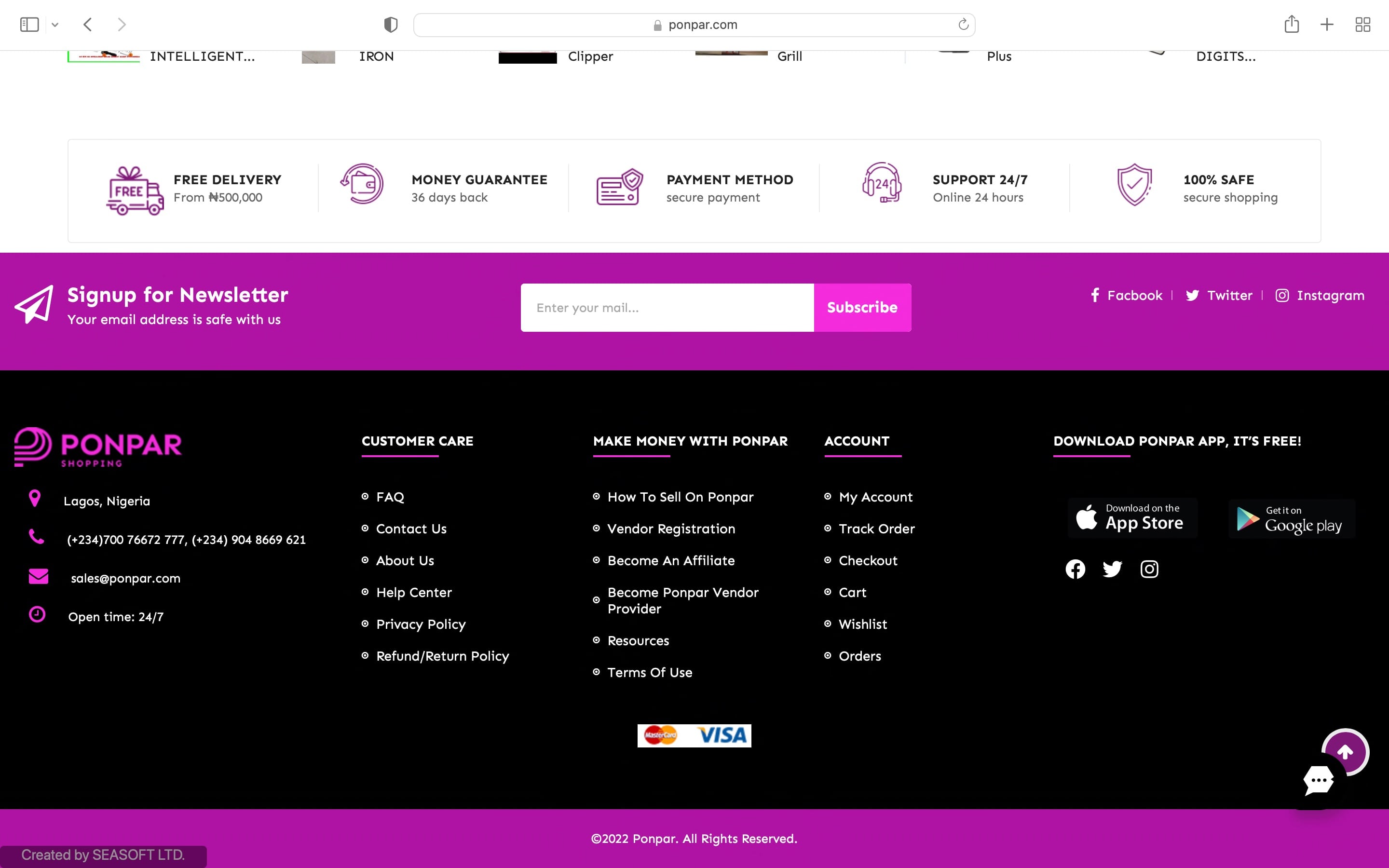Open the Terms Of Use link
Image resolution: width=1389 pixels, height=868 pixels.
[x=650, y=672]
